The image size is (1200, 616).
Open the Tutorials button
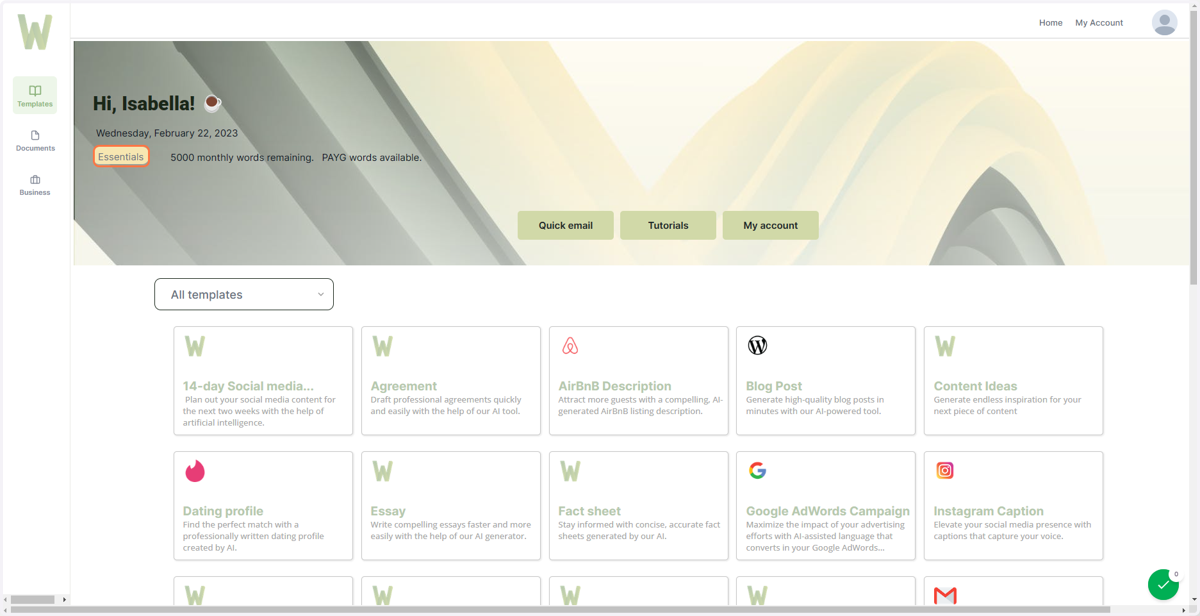click(x=668, y=225)
